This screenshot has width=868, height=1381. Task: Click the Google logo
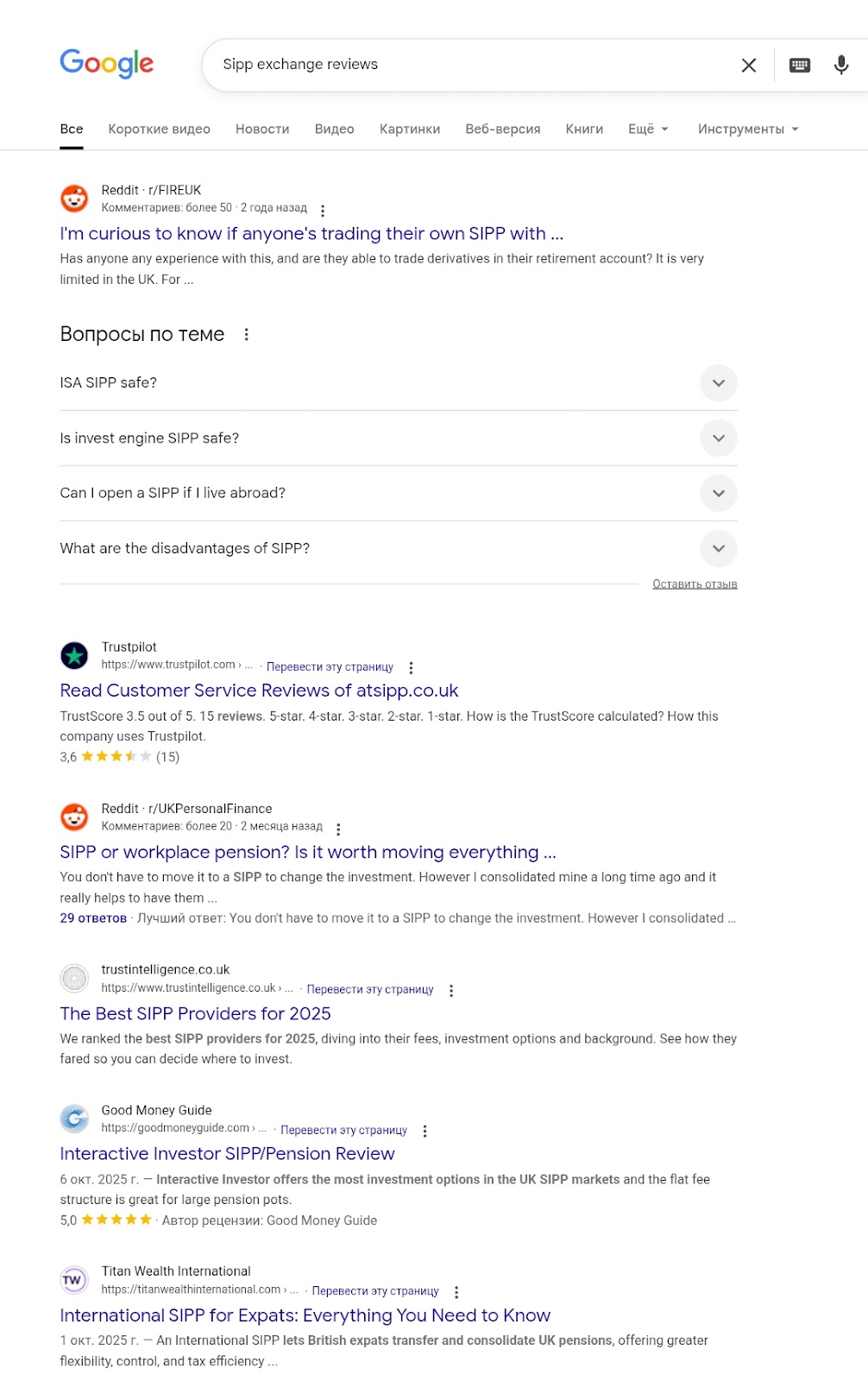[x=107, y=64]
